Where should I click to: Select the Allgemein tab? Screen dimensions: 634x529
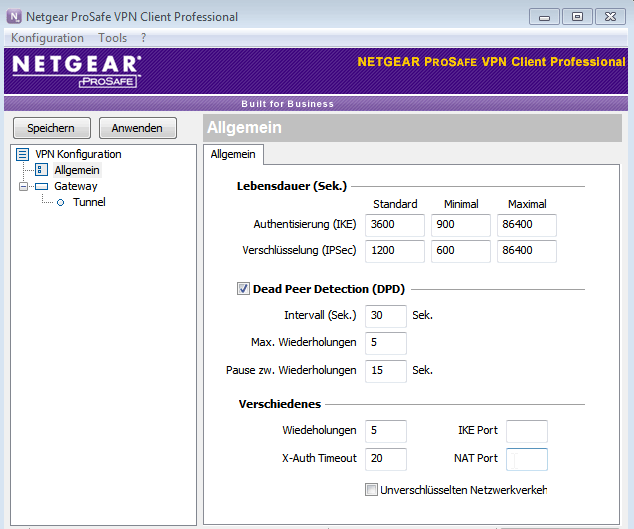233,154
